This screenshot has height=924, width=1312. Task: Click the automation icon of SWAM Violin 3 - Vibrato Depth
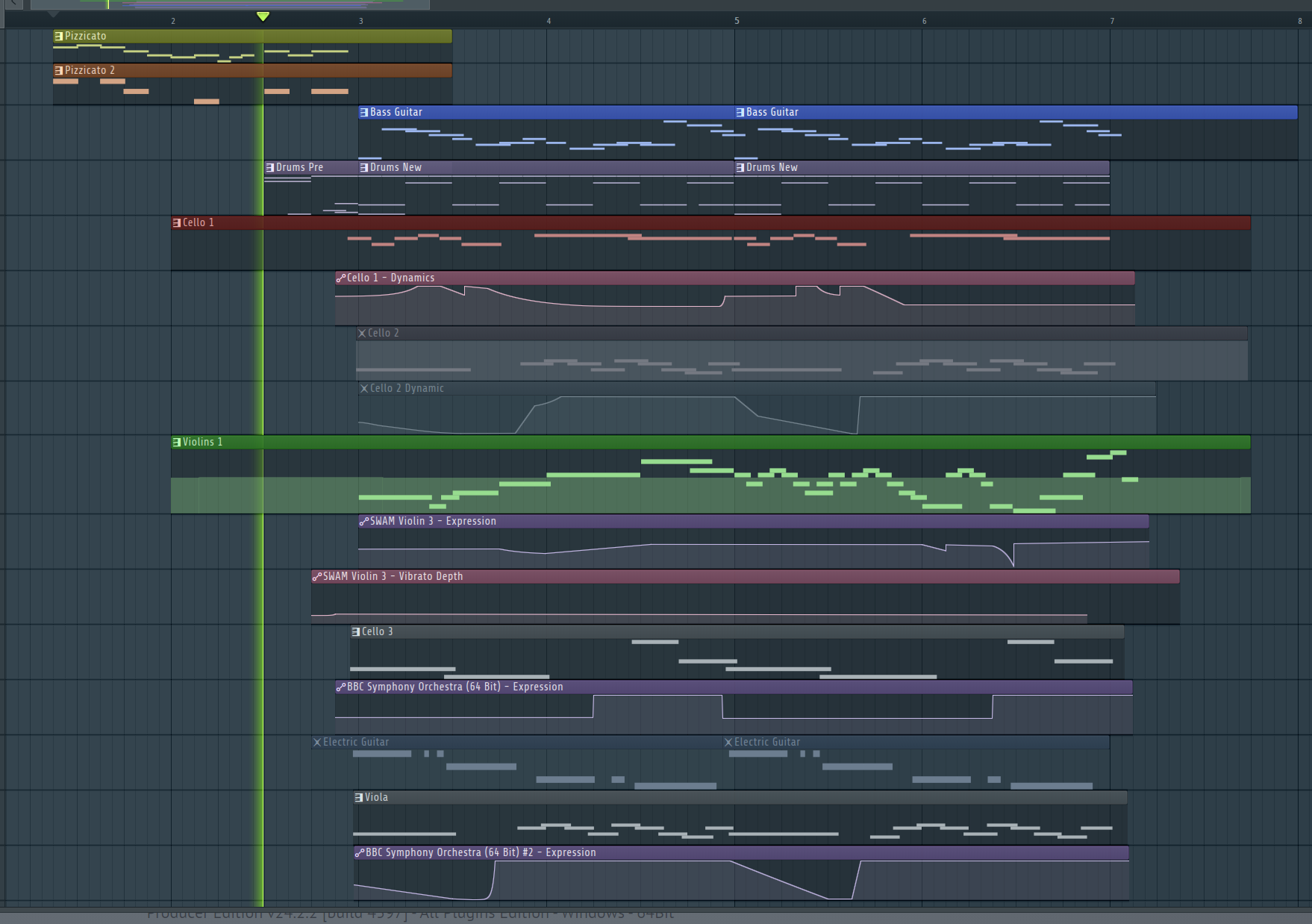pyautogui.click(x=317, y=576)
